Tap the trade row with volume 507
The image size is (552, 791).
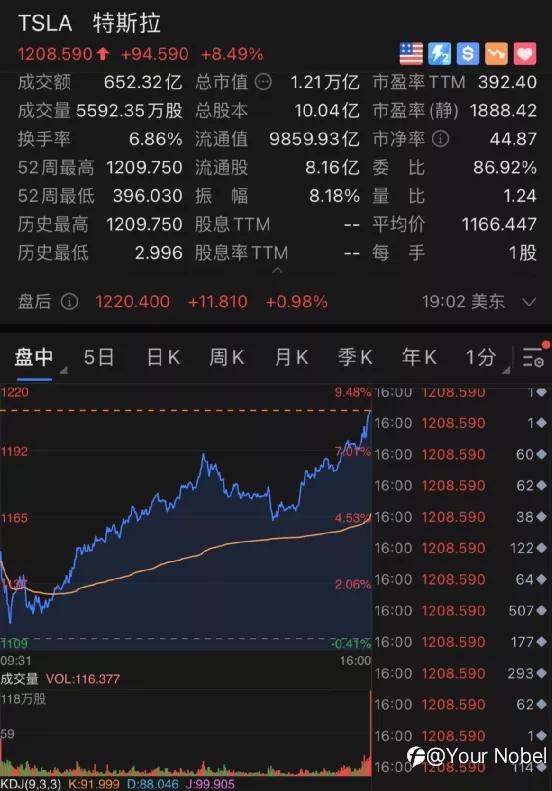[x=461, y=611]
